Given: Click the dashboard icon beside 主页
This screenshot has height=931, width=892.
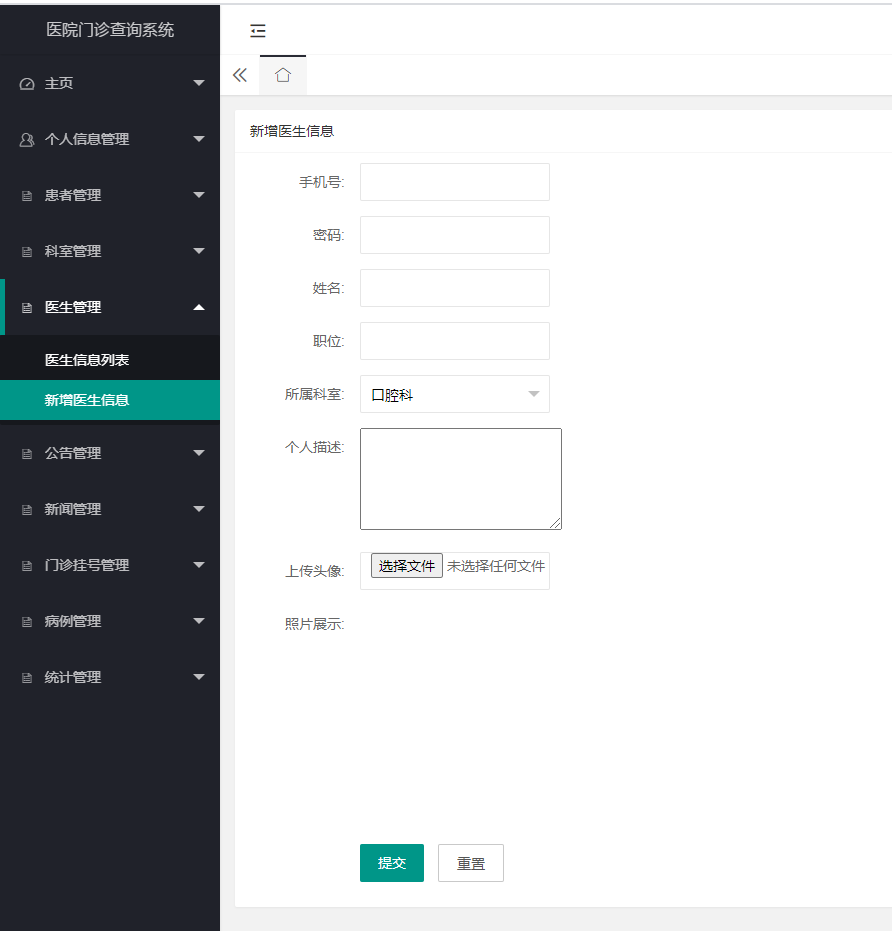Looking at the screenshot, I should click(x=27, y=84).
